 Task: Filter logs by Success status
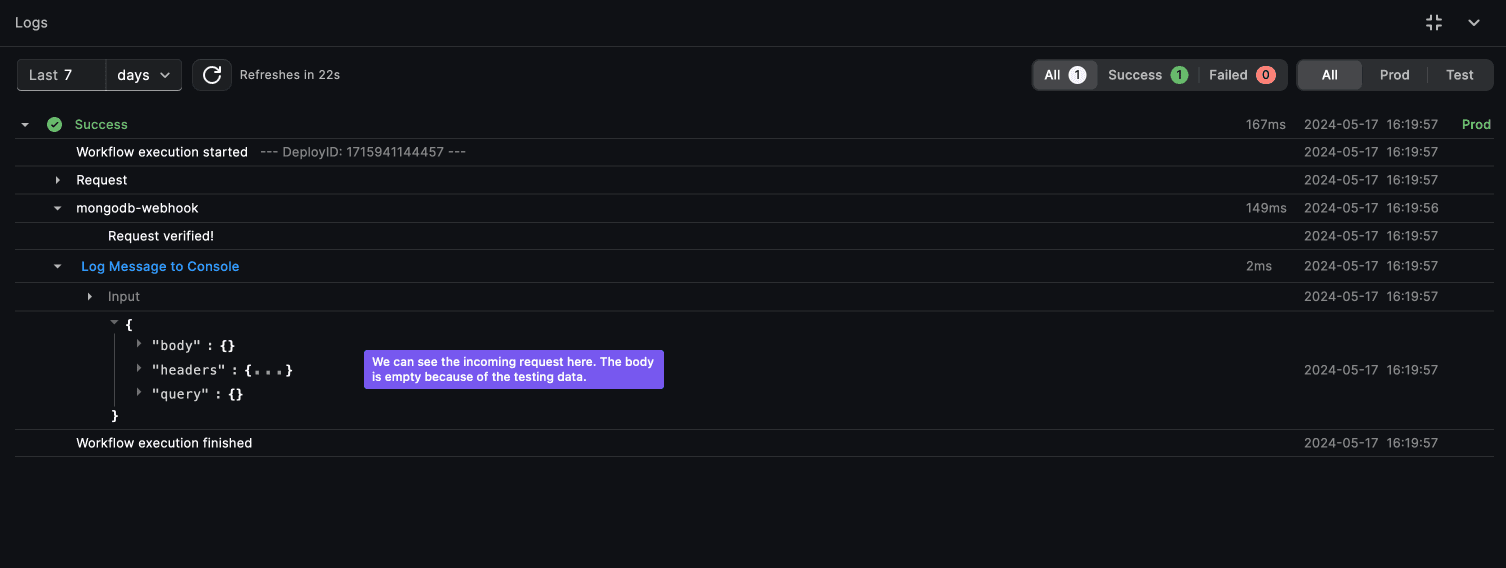tap(1147, 75)
